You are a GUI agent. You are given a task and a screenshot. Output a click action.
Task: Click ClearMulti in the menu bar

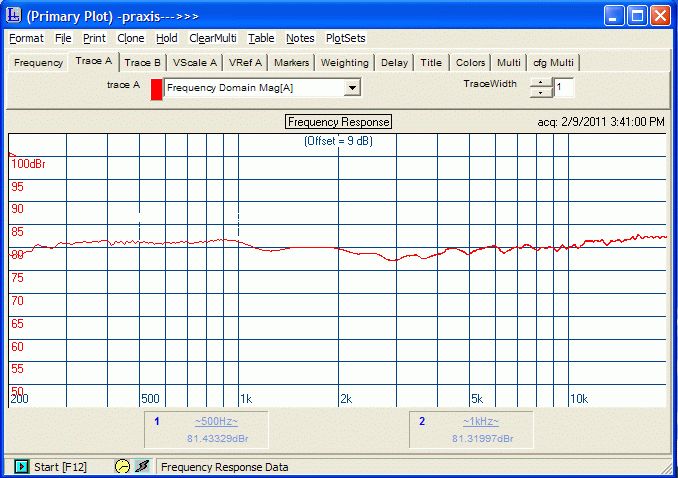pos(213,38)
